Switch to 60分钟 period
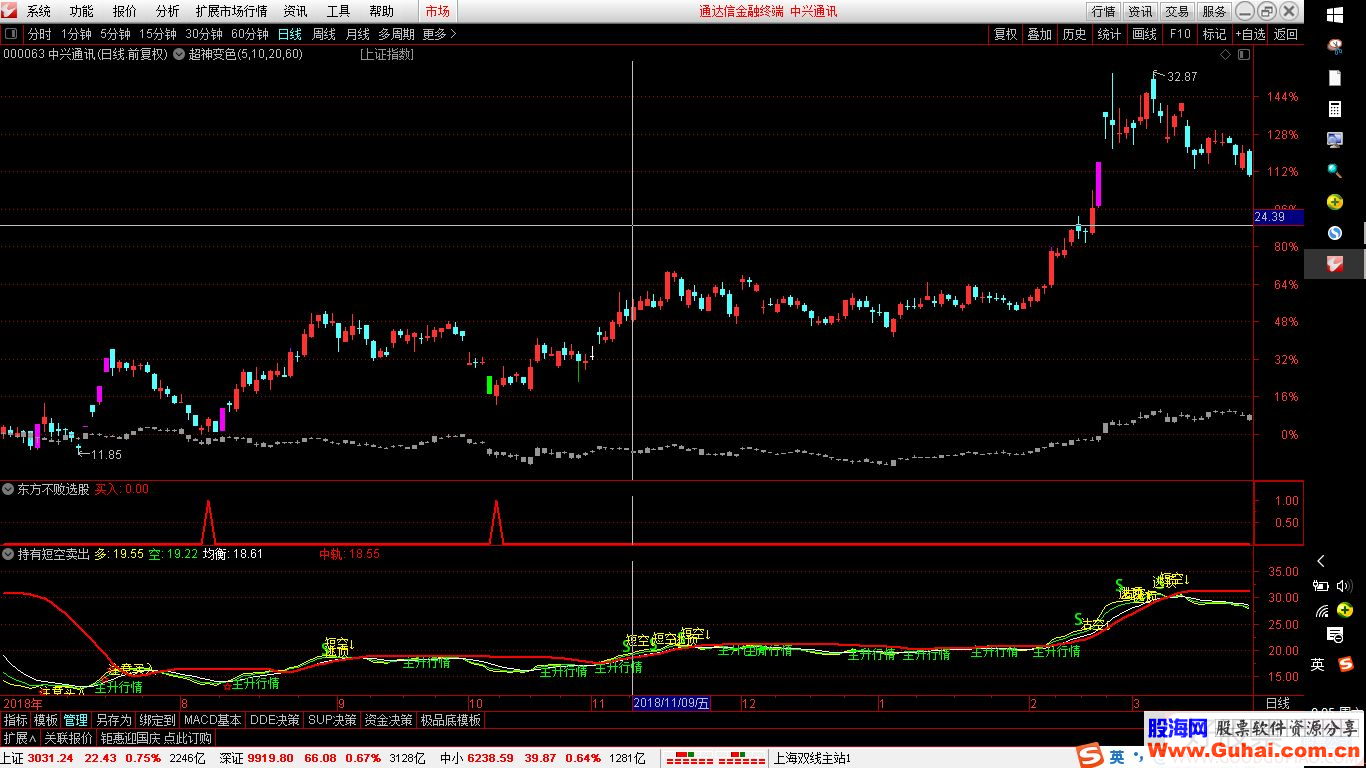This screenshot has height=768, width=1366. [249, 33]
